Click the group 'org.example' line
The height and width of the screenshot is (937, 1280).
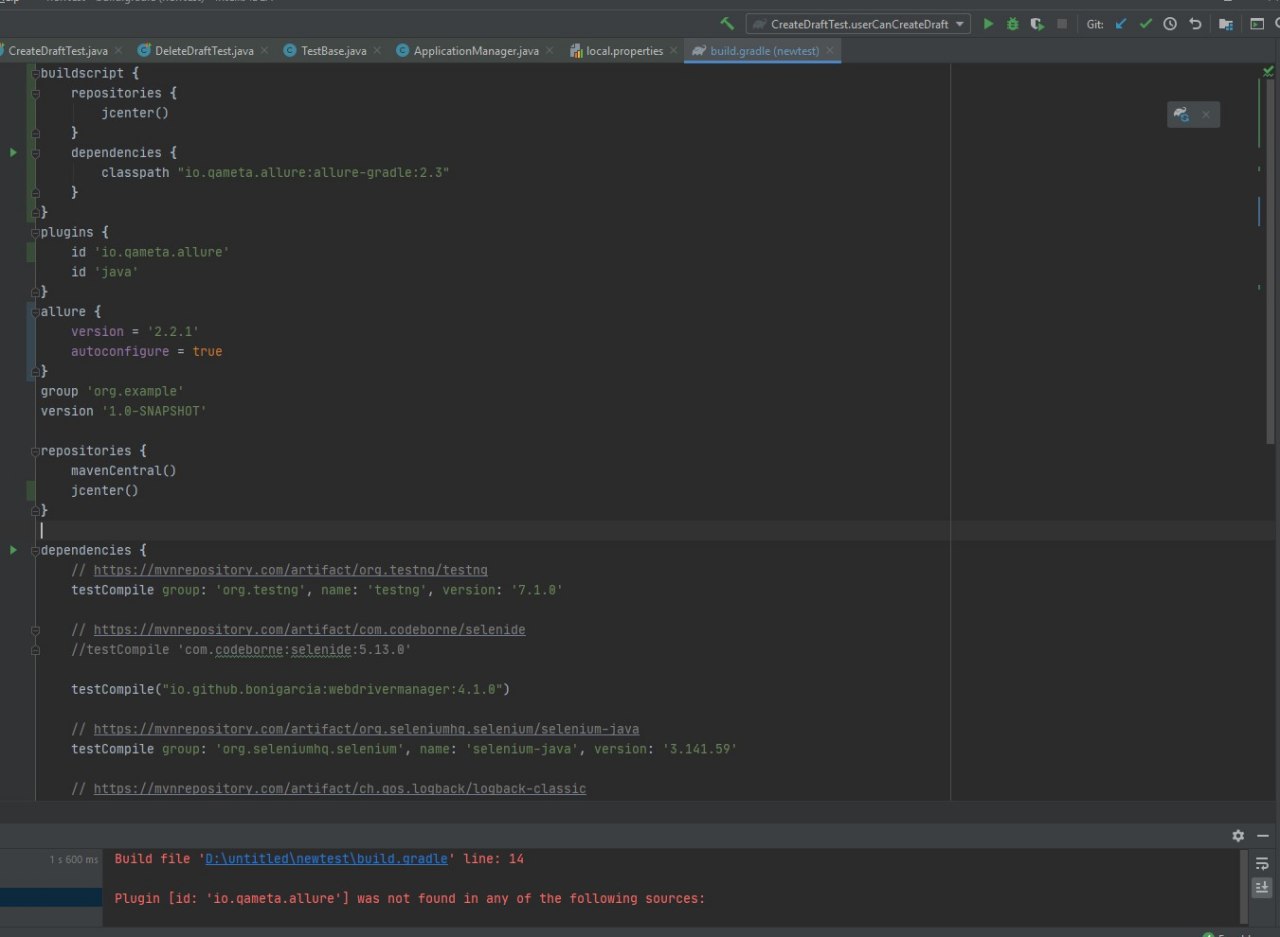coord(112,391)
